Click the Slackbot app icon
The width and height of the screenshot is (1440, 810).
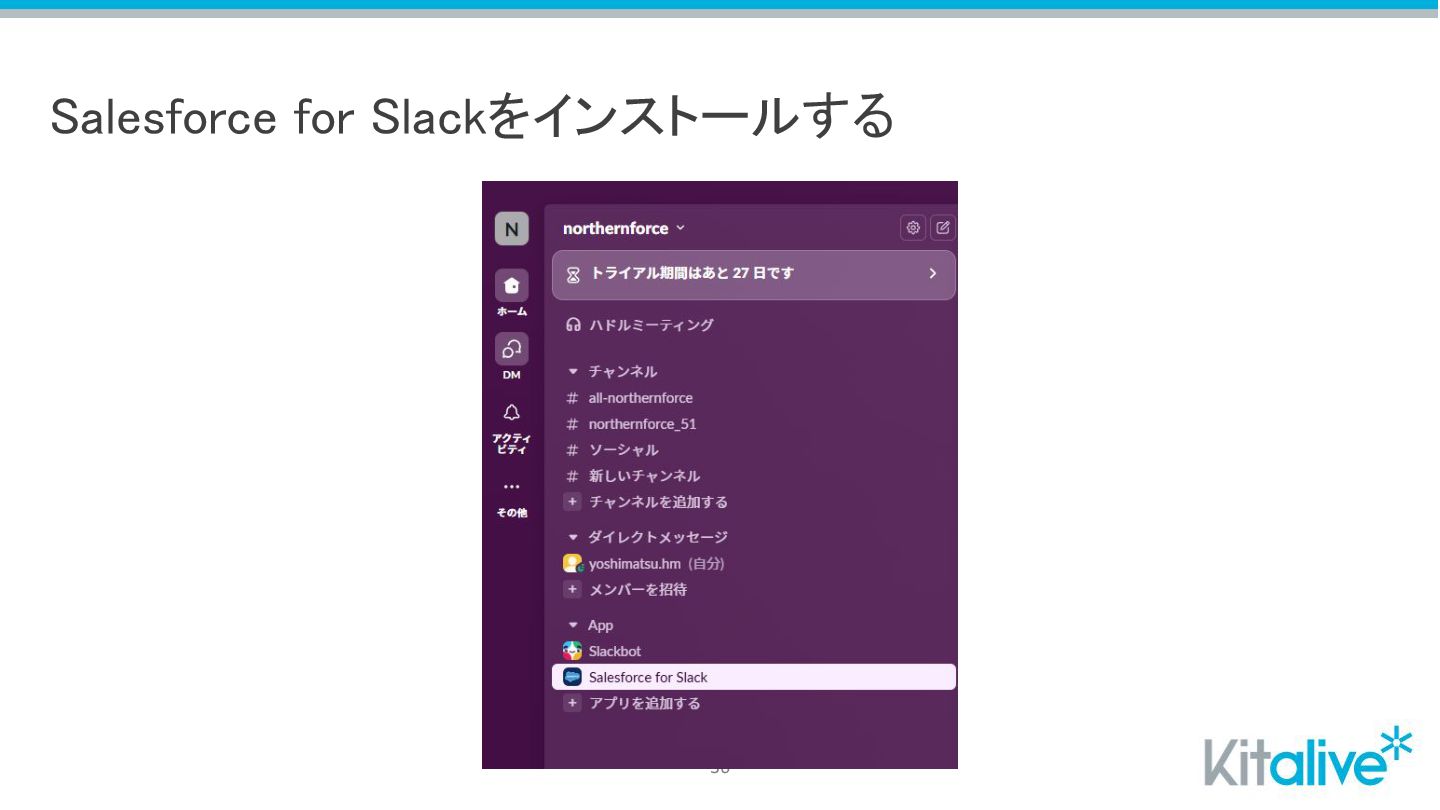572,651
